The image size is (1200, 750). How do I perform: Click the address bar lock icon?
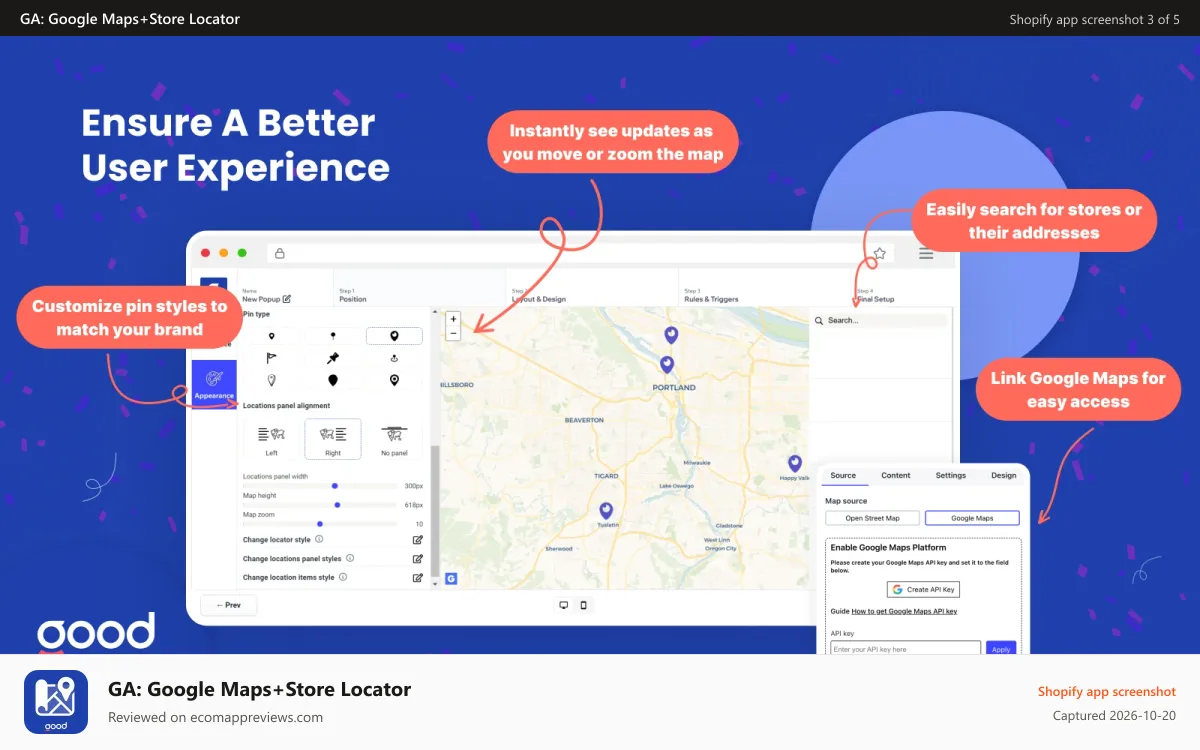(x=280, y=254)
